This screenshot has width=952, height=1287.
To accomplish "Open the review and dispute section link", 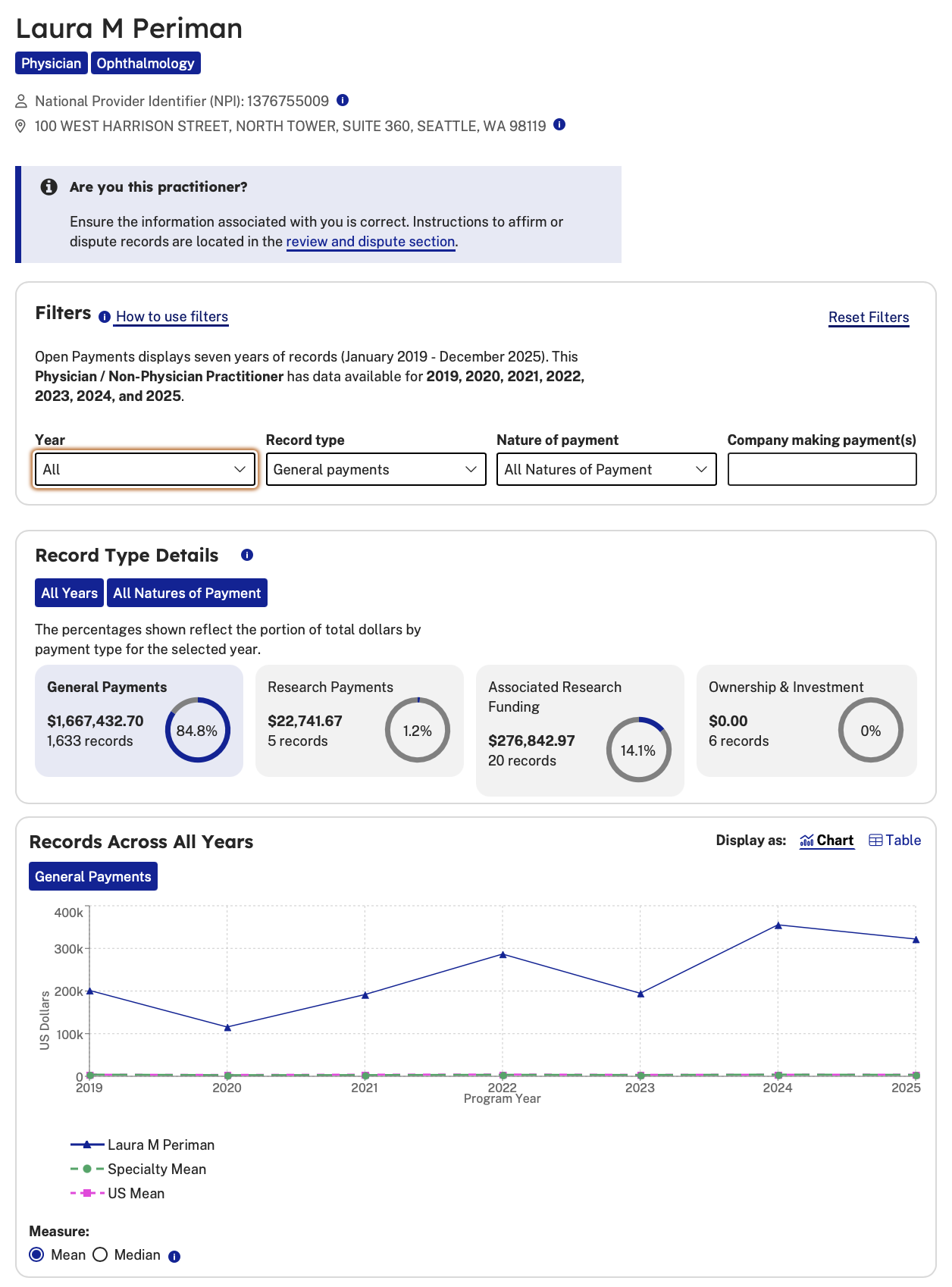I will pos(371,242).
